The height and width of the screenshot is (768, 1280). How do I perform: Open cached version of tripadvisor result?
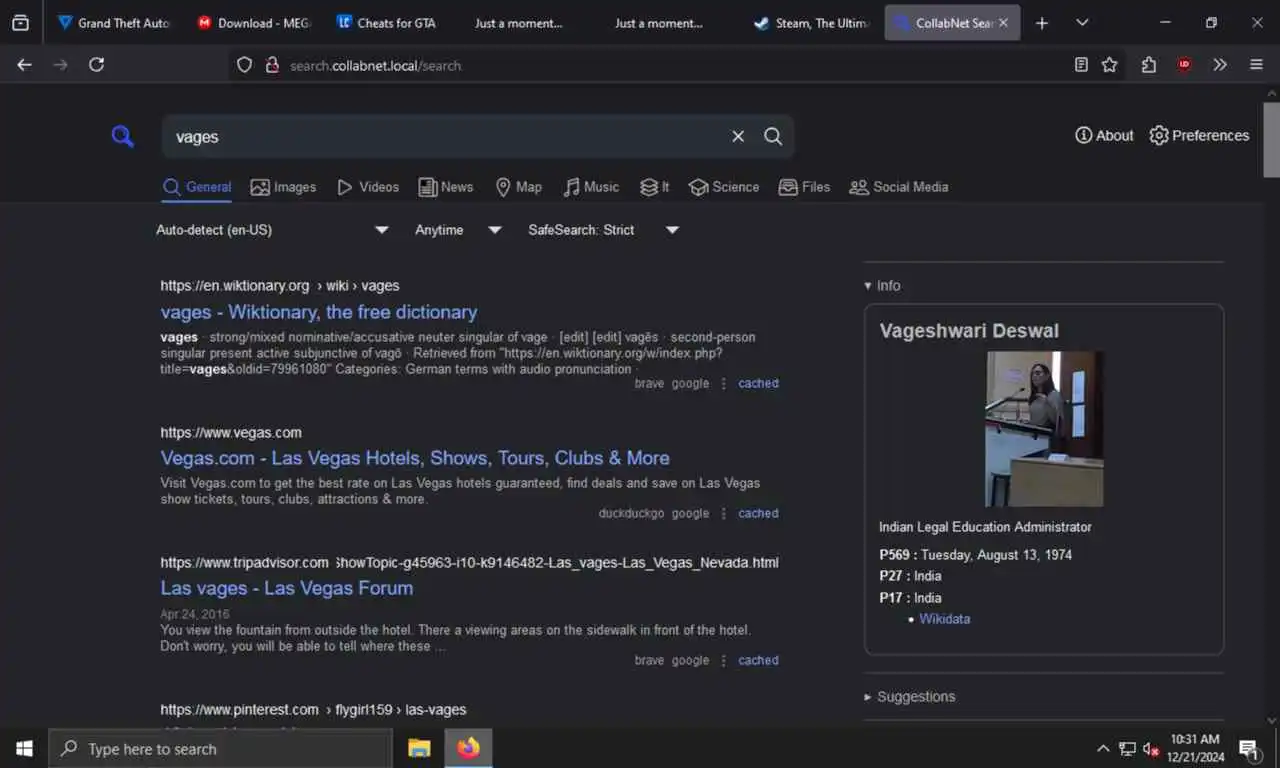coord(758,660)
